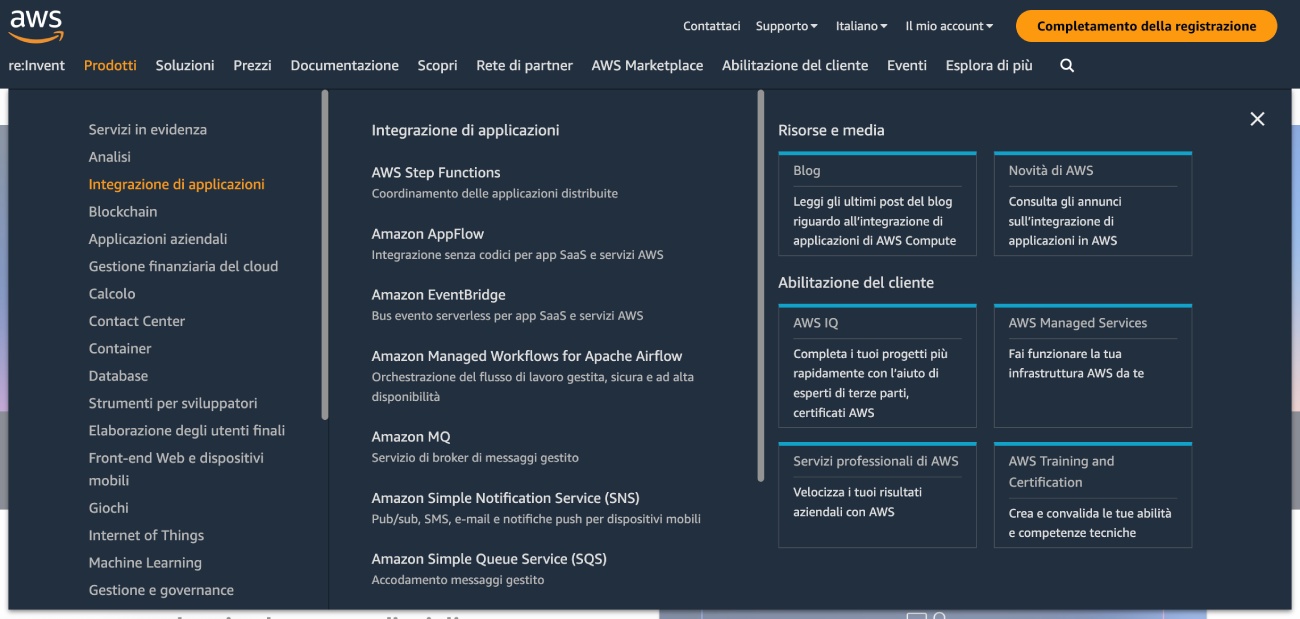Screen dimensions: 1300x619
Task: Close the Prodotti mega menu
Action: pyautogui.click(x=1257, y=119)
